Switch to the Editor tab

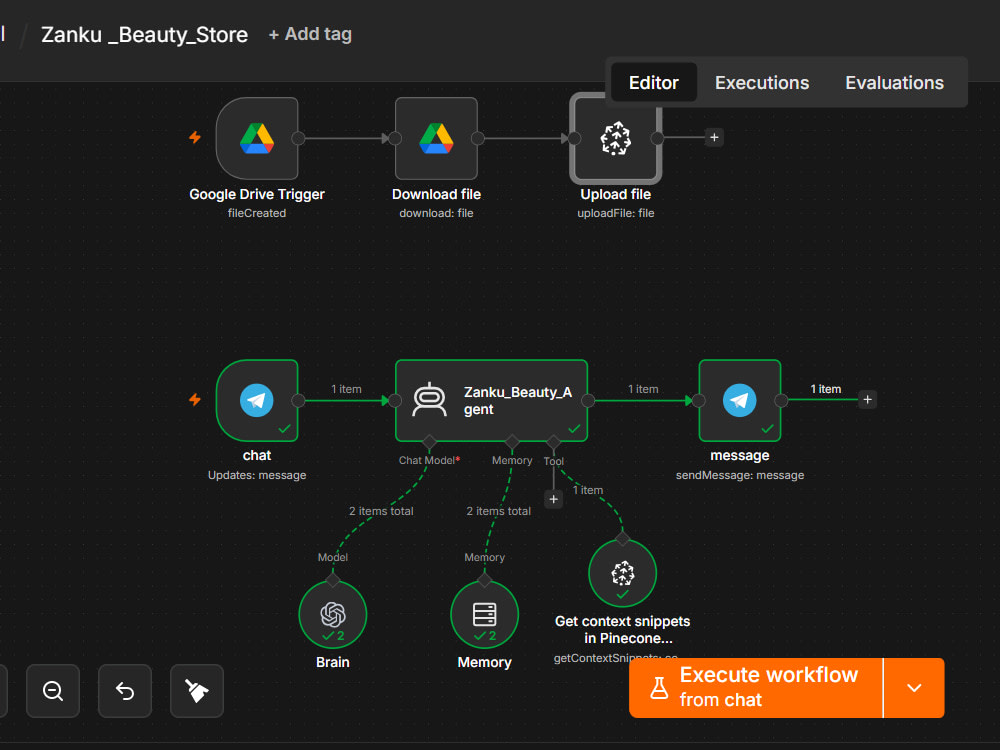pos(654,82)
